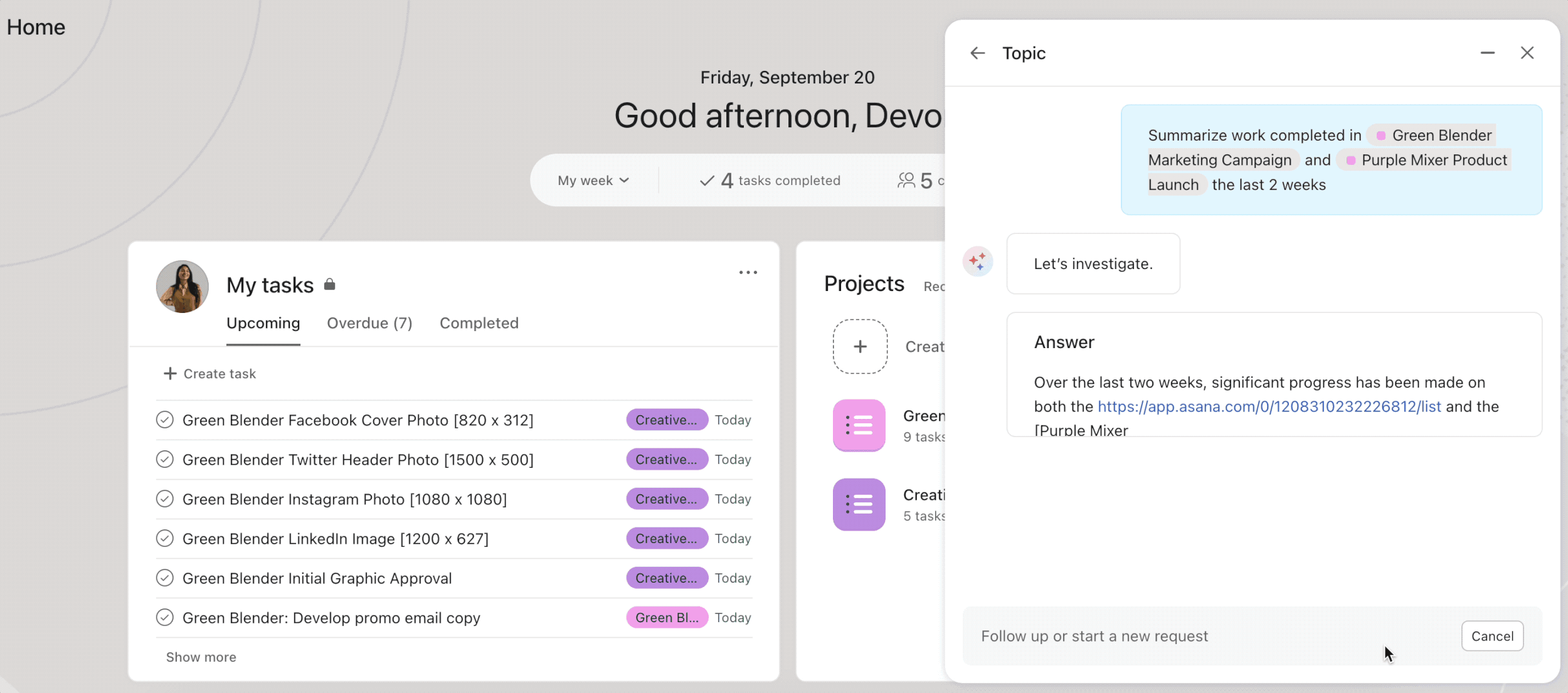1568x693 pixels.
Task: Click the 4 tasks completed stat
Action: 770,181
